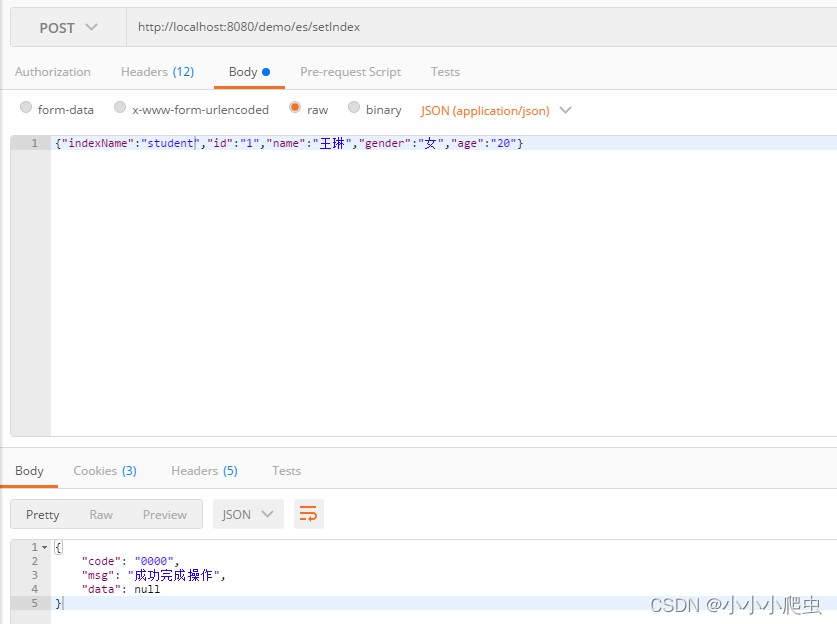Screen dimensions: 837x624
Task: Select the Pretty response view
Action: (43, 515)
